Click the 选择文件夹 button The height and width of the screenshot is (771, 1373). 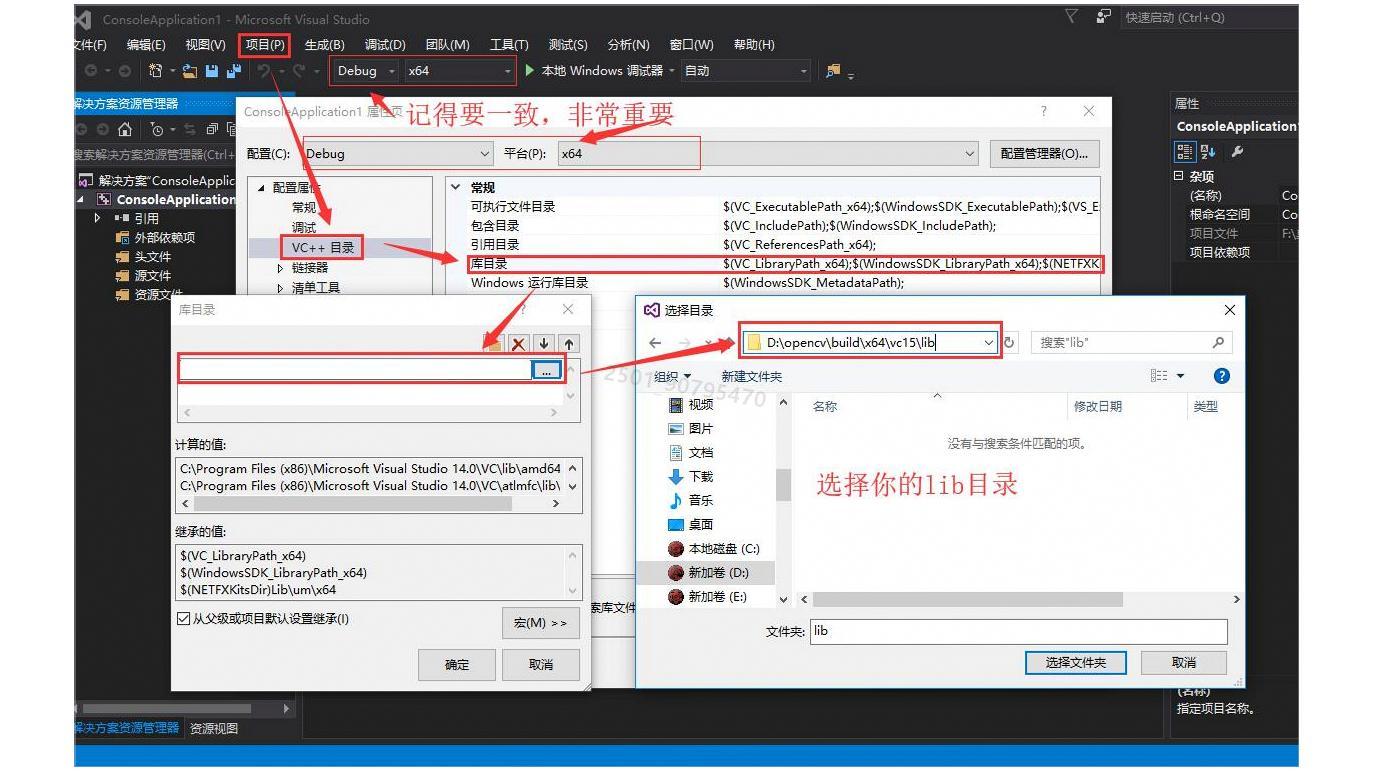click(x=1075, y=663)
